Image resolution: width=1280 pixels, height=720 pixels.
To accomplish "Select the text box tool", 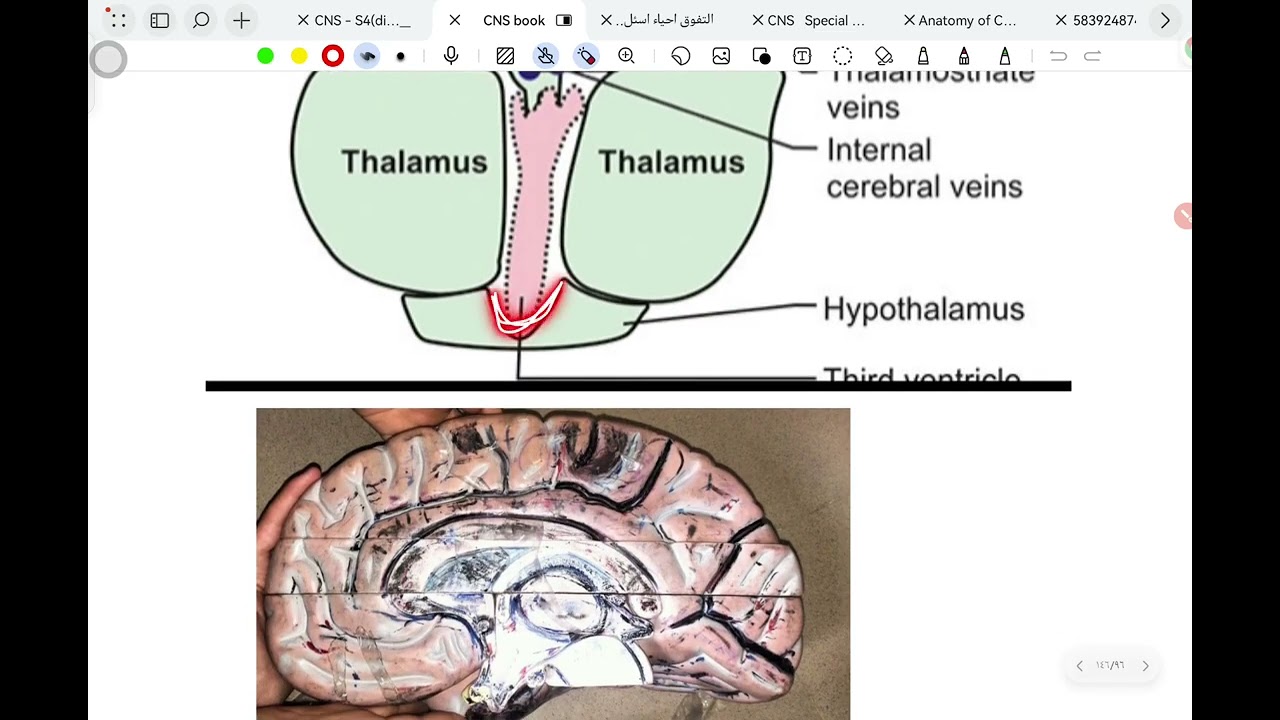I will point(802,56).
